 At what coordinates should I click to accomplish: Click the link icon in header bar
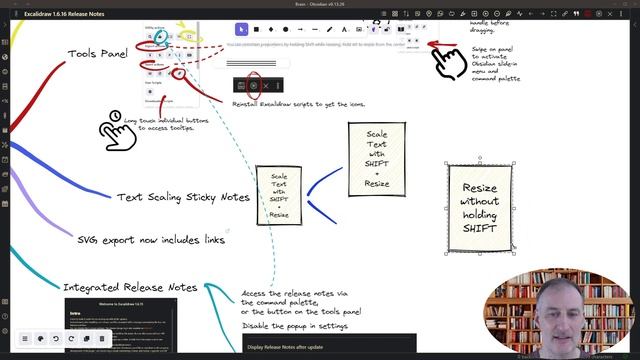click(565, 14)
